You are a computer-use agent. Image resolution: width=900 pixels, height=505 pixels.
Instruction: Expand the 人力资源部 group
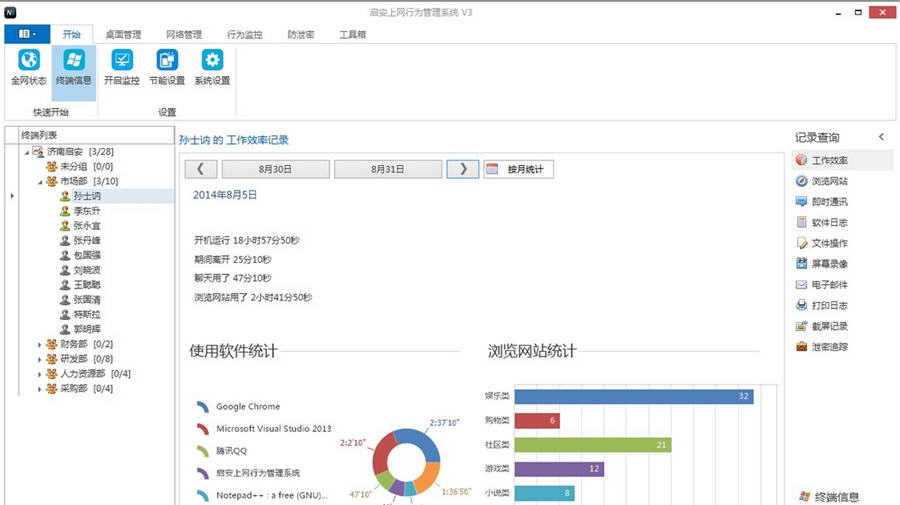pos(40,374)
